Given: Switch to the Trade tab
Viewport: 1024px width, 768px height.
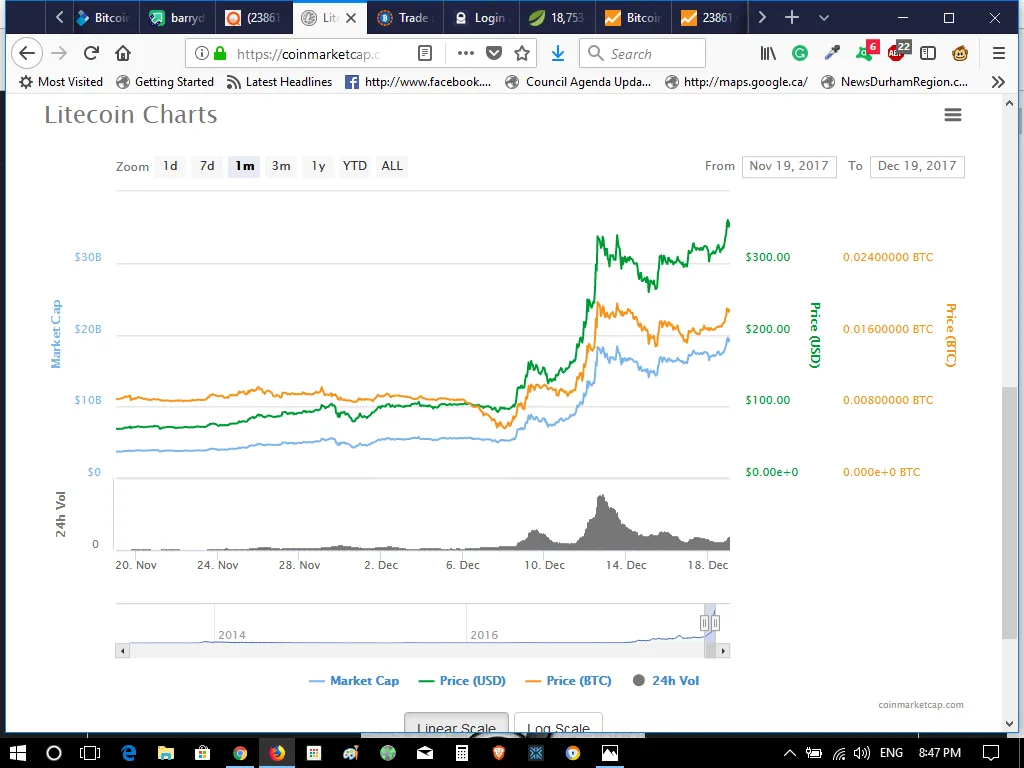Looking at the screenshot, I should [x=405, y=18].
